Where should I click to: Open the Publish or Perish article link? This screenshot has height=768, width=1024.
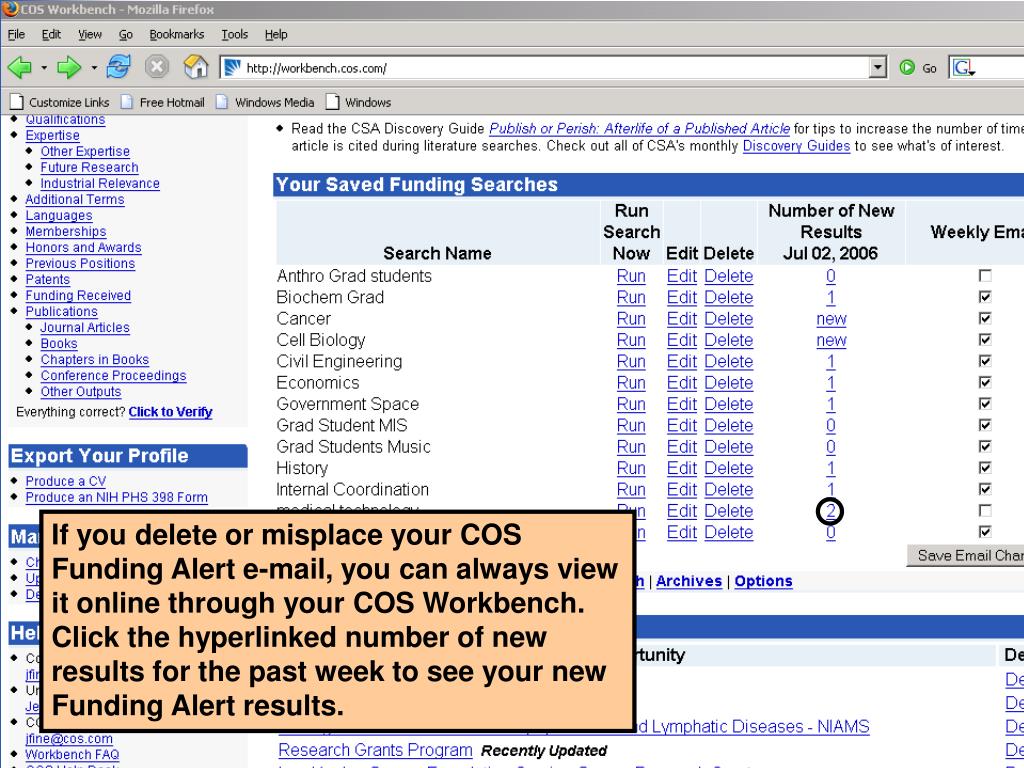point(639,129)
